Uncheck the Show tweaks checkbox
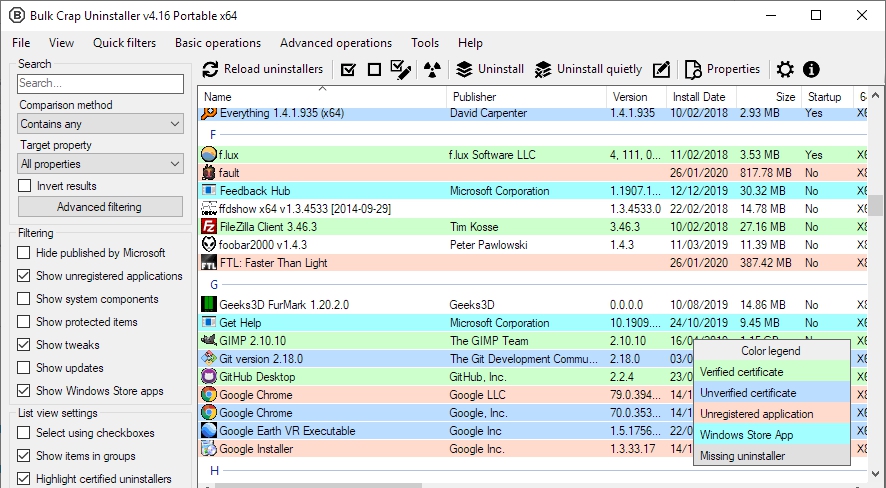The height and width of the screenshot is (488, 886). pos(23,345)
